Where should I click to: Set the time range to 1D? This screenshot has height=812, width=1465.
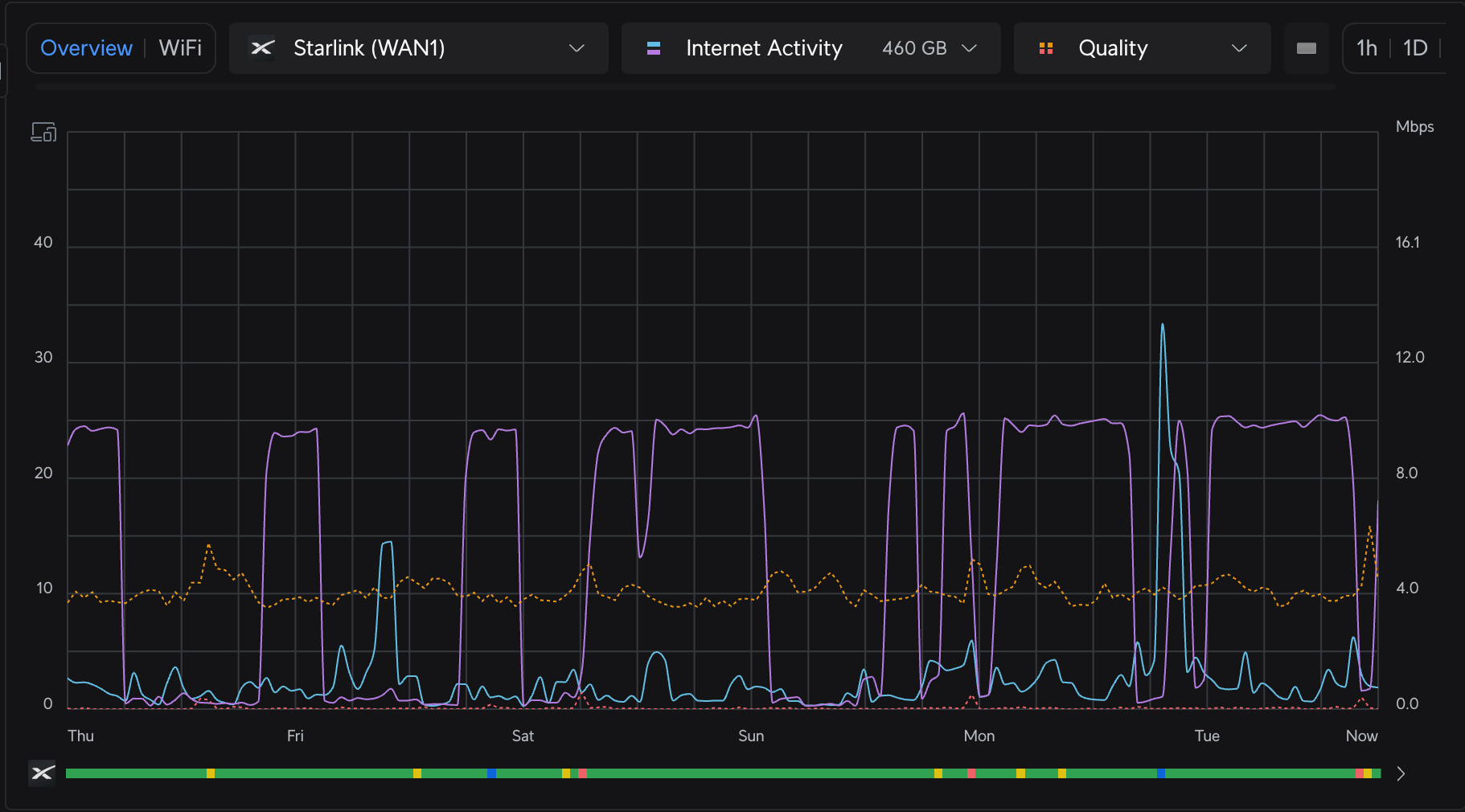[1415, 48]
